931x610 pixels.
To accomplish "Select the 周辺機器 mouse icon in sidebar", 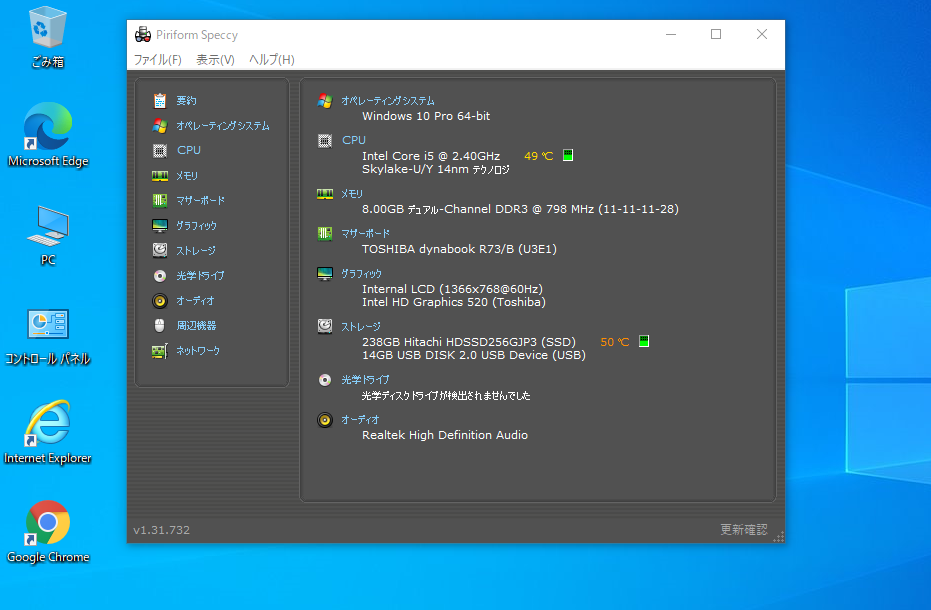I will 160,325.
